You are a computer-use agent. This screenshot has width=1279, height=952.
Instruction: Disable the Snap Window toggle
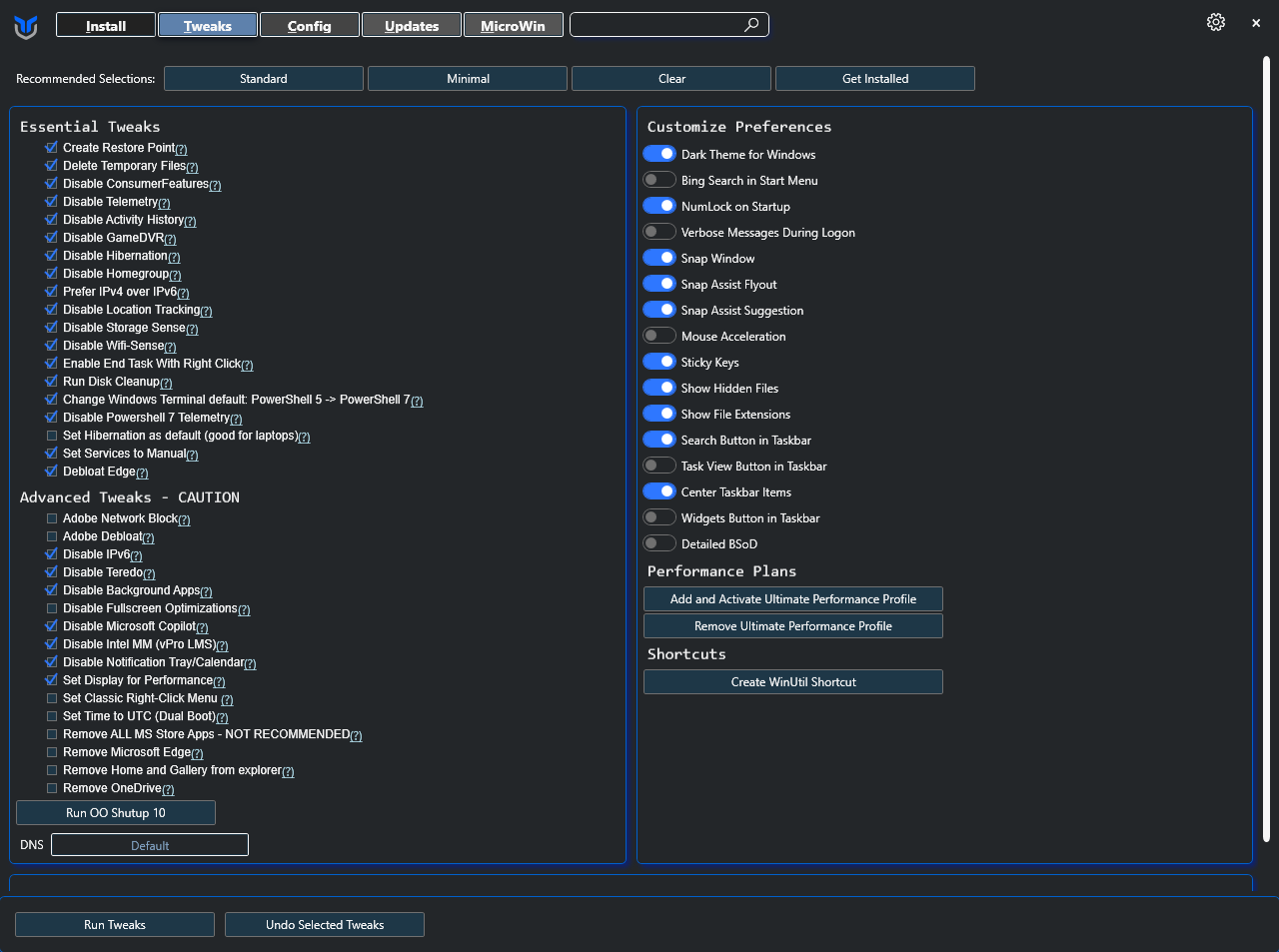(659, 258)
